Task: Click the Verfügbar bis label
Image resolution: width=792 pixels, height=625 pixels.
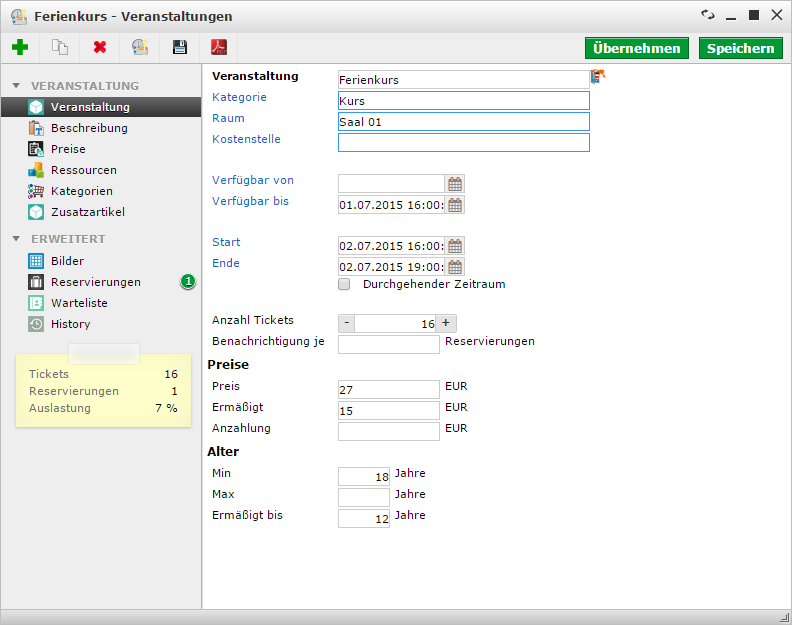Action: tap(251, 201)
